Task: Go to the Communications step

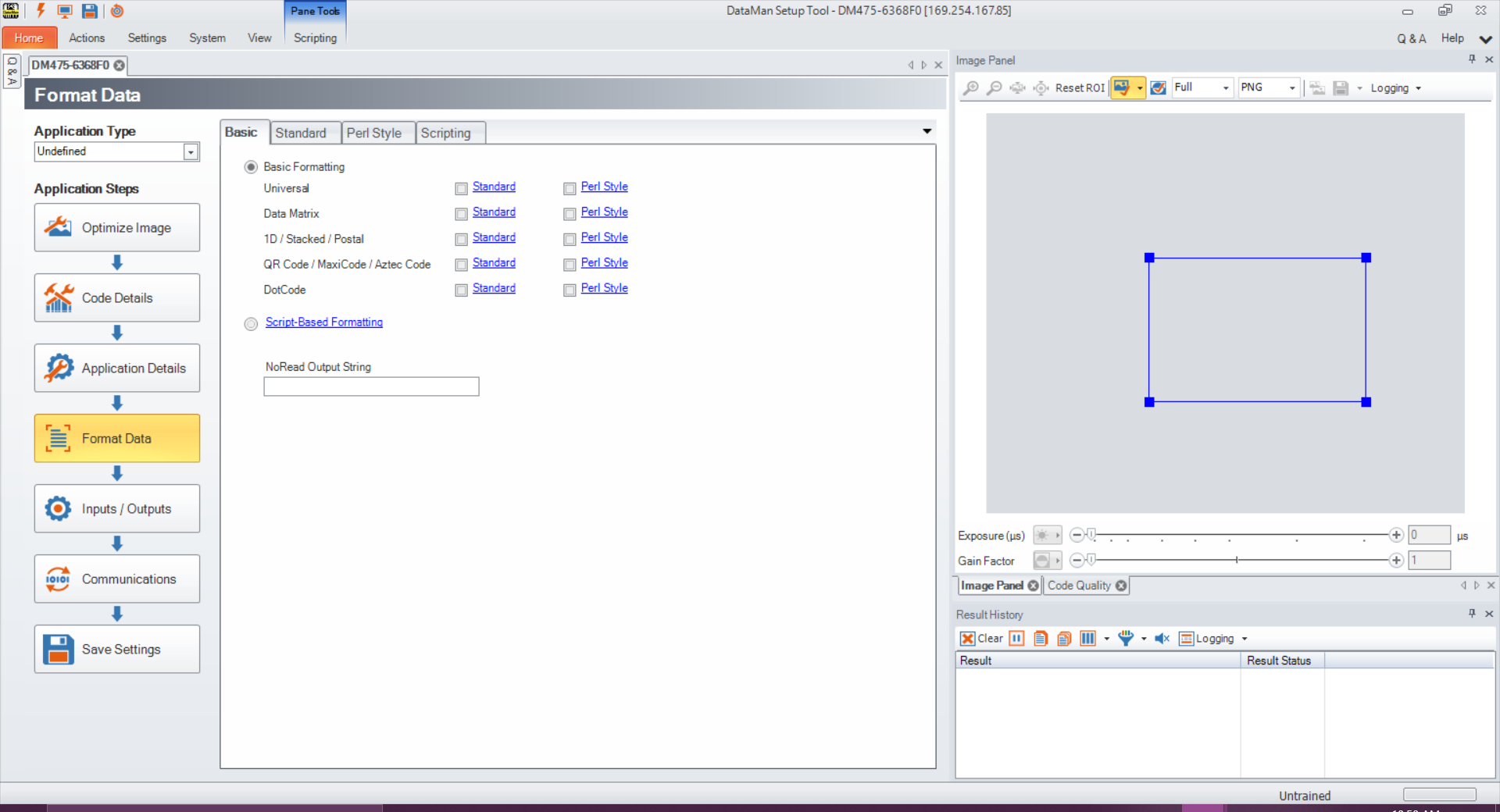Action: (x=117, y=579)
